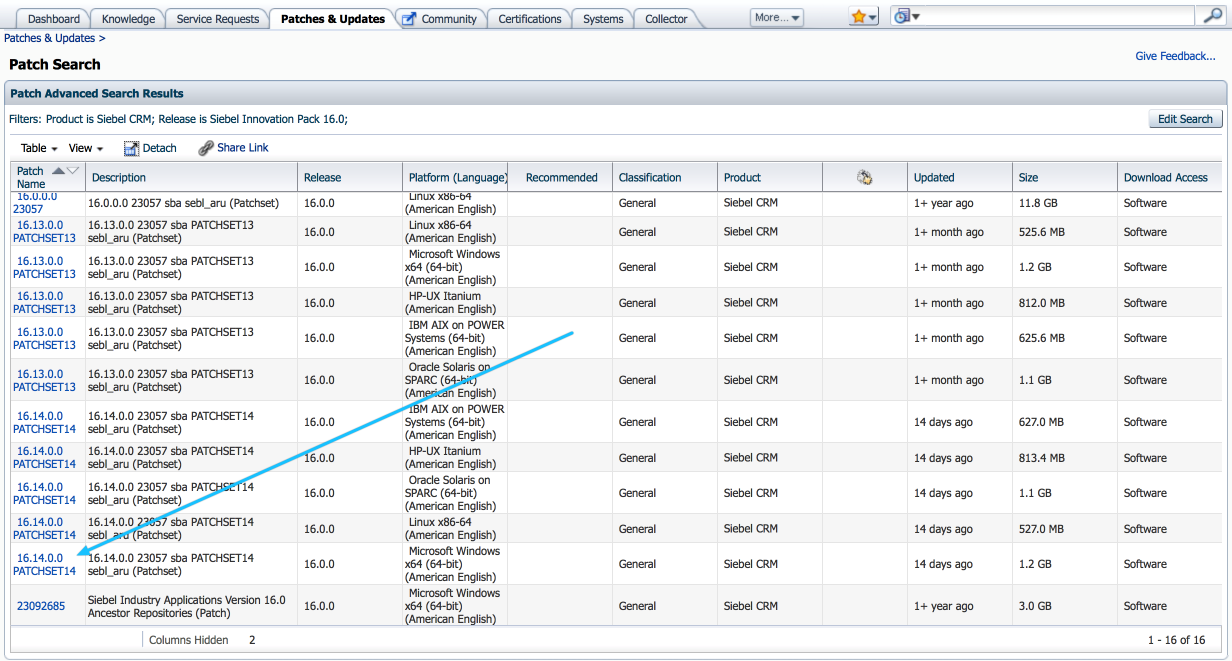The image size is (1232, 661).
Task: Open the Knowledge tab
Action: [127, 18]
